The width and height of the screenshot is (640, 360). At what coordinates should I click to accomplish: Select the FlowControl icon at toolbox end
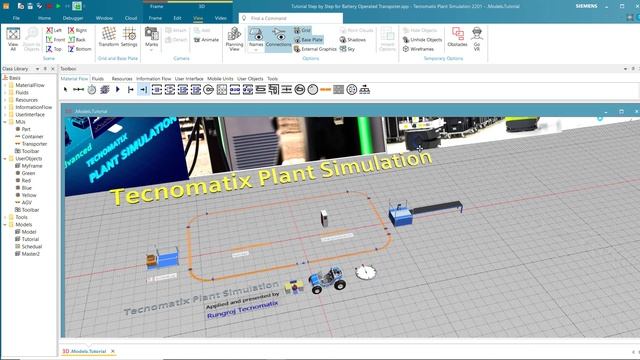[364, 89]
